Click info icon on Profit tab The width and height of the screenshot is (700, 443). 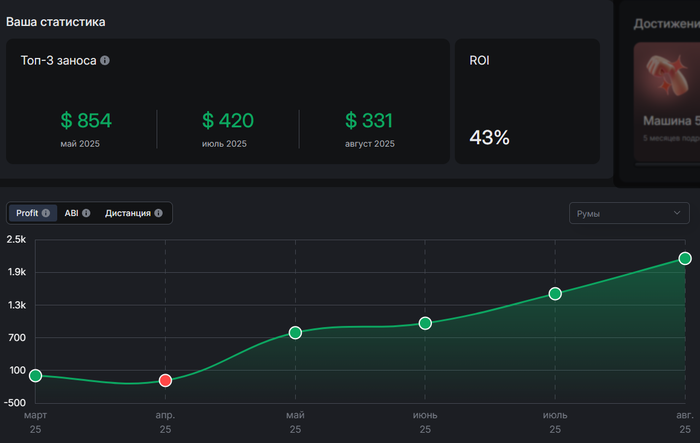click(46, 213)
